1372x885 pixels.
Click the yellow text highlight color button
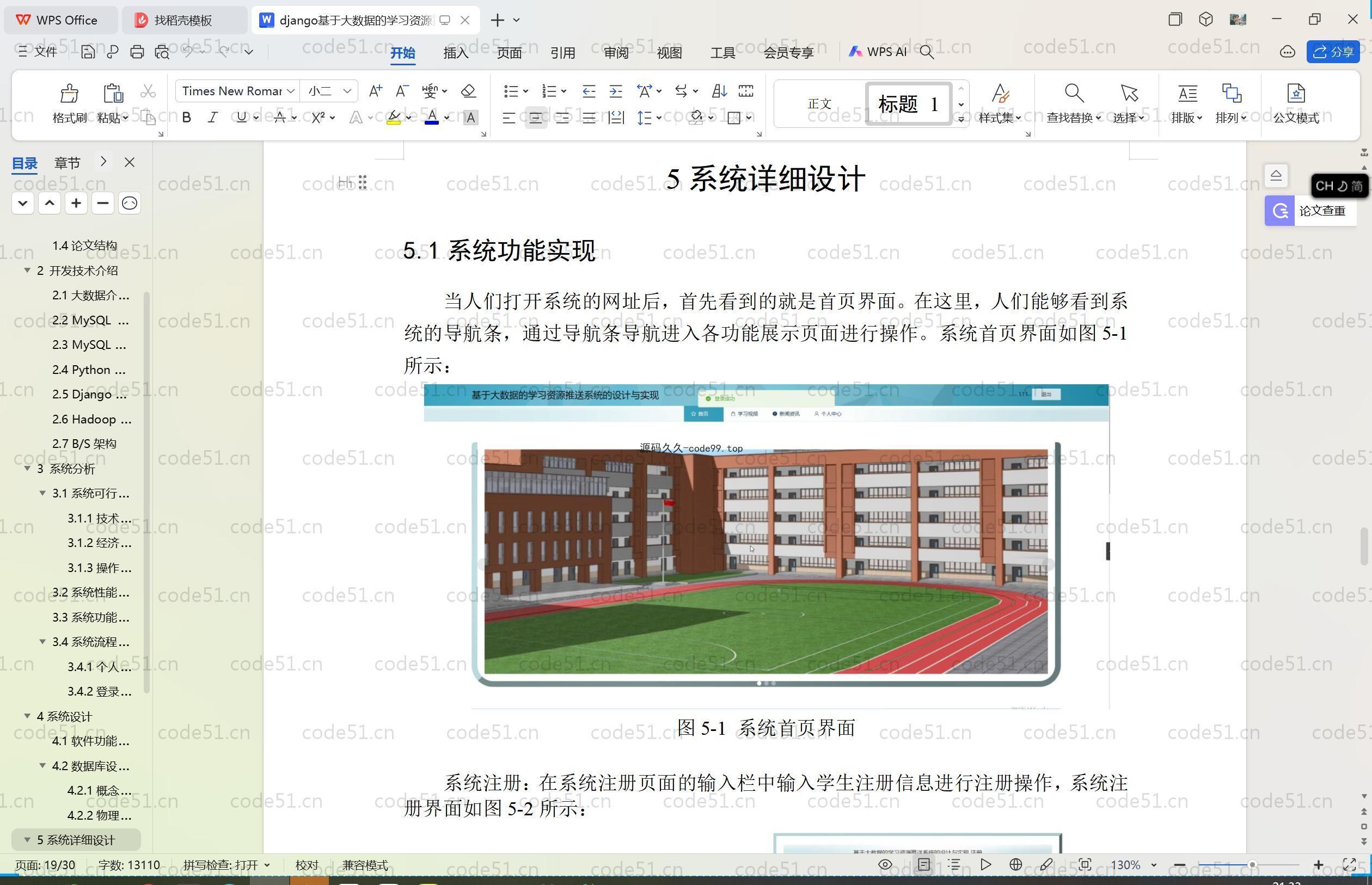point(394,118)
